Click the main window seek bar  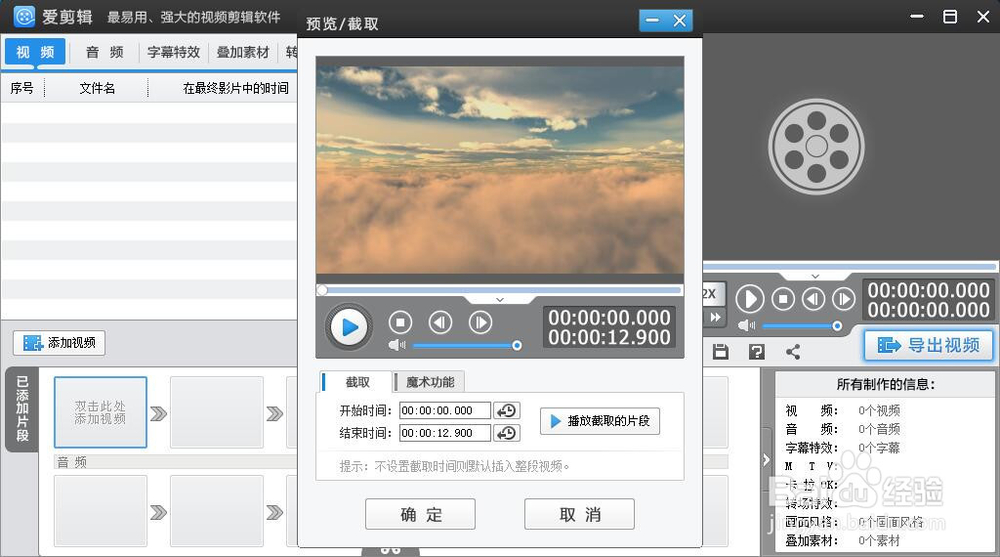pyautogui.click(x=849, y=267)
